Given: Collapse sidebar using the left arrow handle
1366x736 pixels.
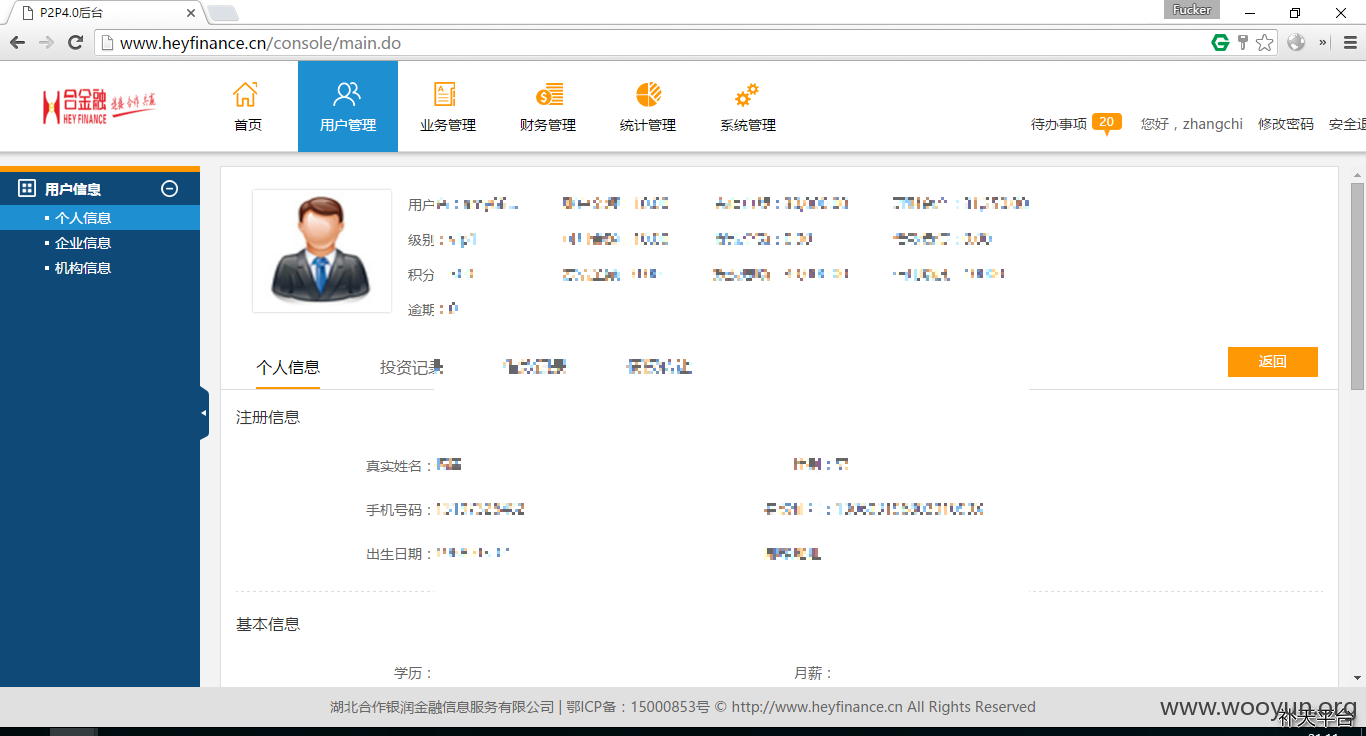Looking at the screenshot, I should [x=204, y=413].
